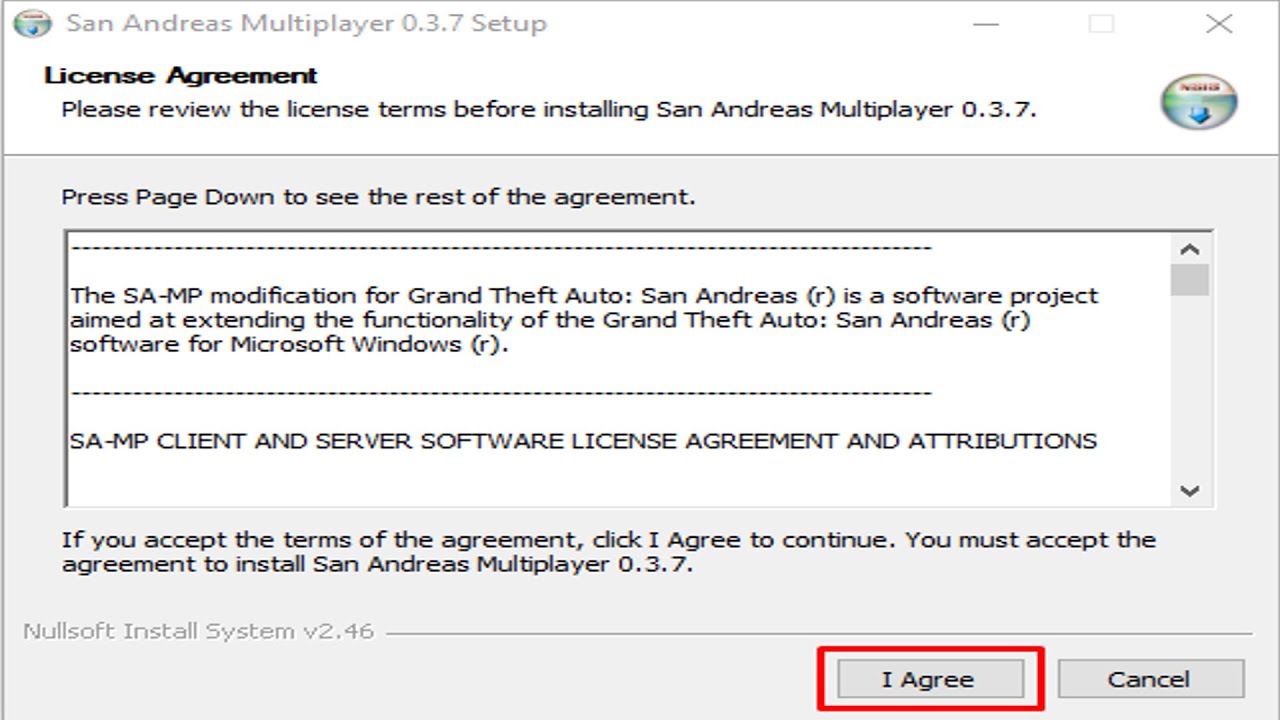Click the empty scrollbar track below the thumb

pyautogui.click(x=1189, y=385)
